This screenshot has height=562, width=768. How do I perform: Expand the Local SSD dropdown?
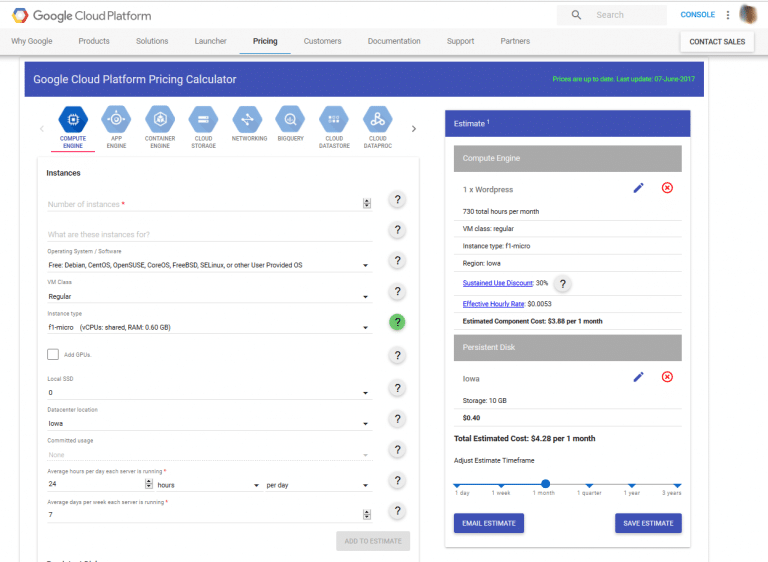coord(210,392)
